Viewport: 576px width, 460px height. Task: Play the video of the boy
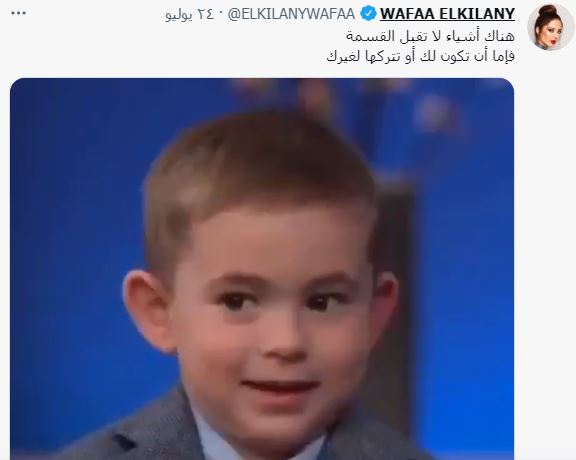[x=262, y=269]
